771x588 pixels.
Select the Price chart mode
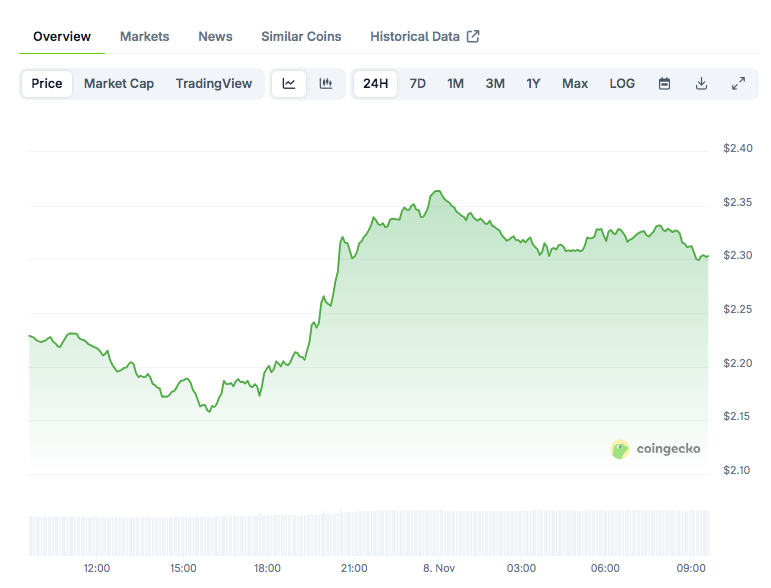coord(47,84)
